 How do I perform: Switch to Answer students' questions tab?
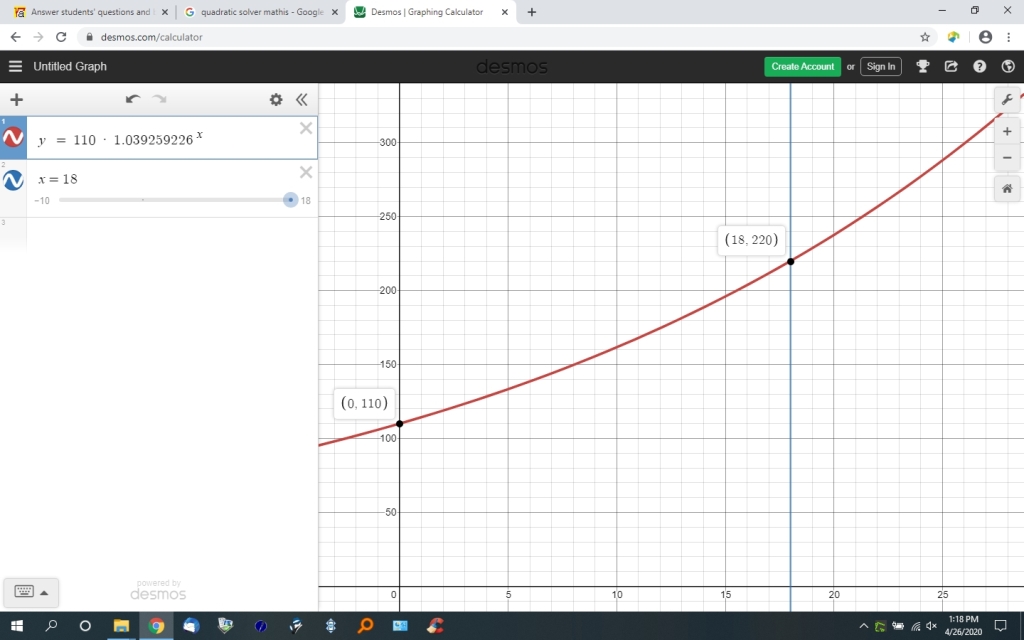pos(90,12)
